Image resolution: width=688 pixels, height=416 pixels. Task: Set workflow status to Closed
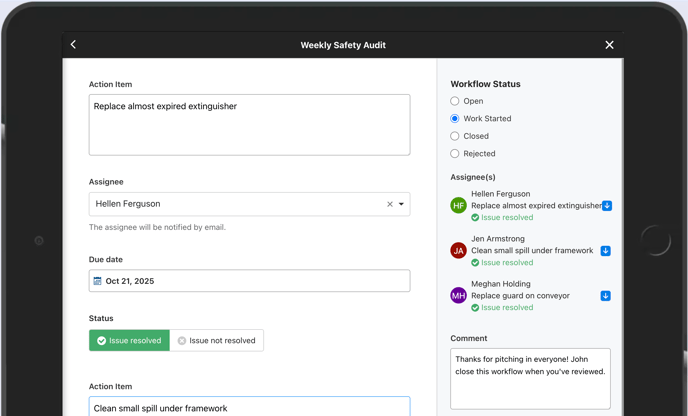tap(455, 136)
